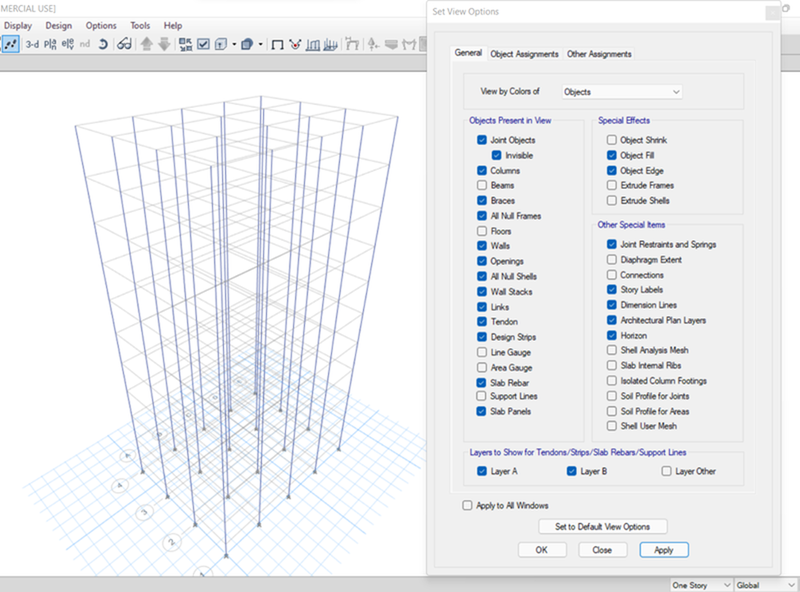Click the faded frame design icon in the toolbar
The height and width of the screenshot is (592, 800).
coord(352,44)
